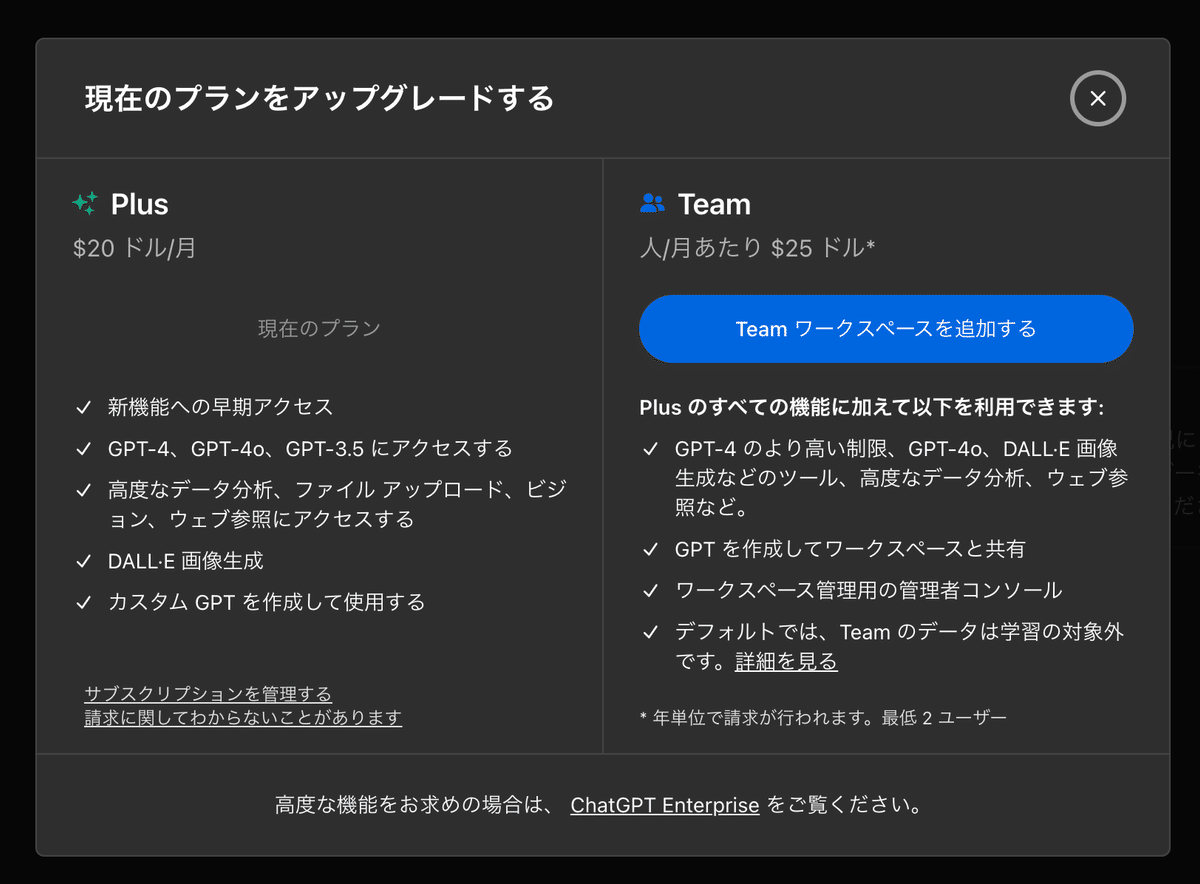Click checkmark beside DALL·E 画像生成
1200x884 pixels.
tap(84, 561)
